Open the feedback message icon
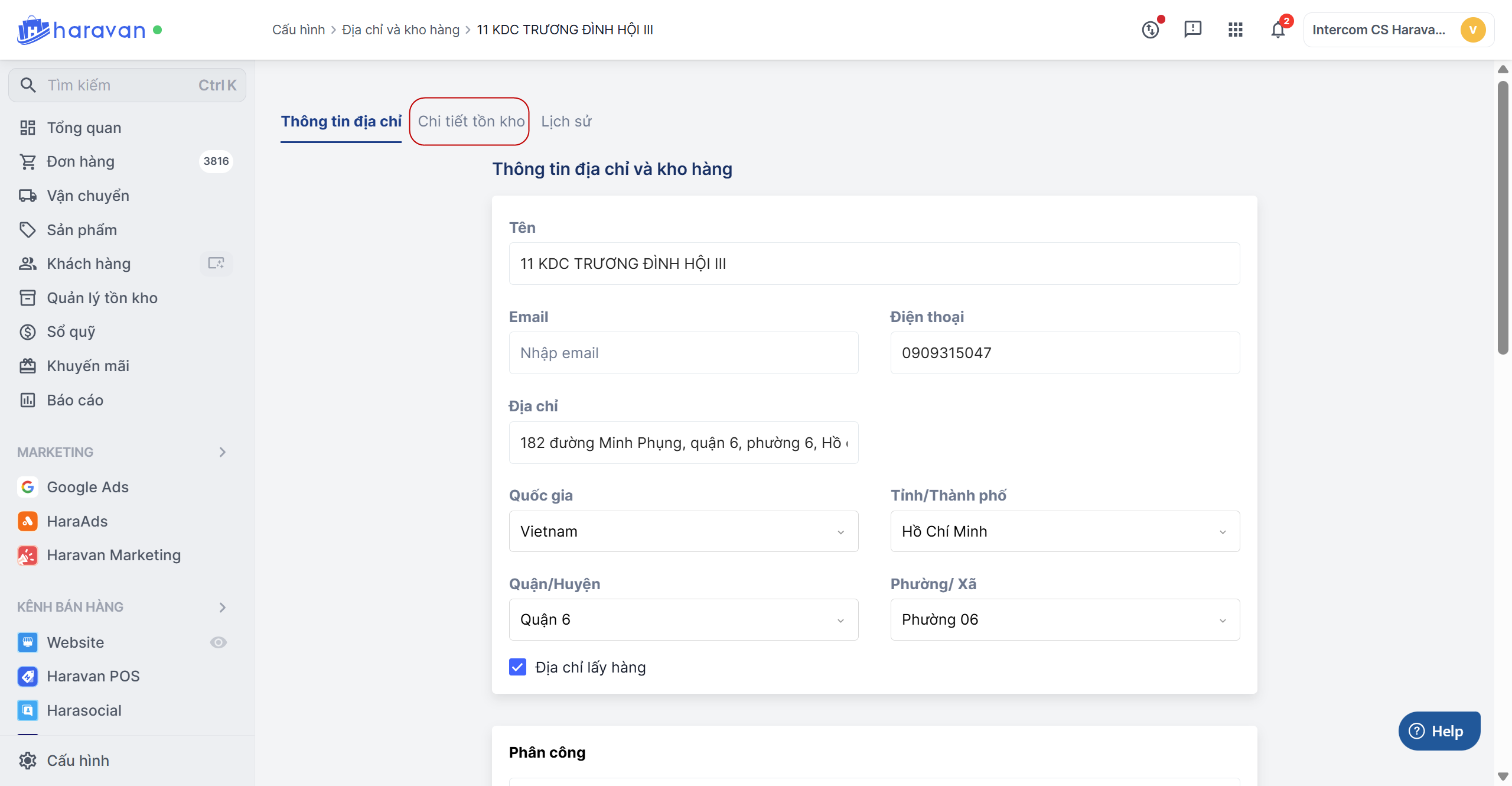This screenshot has width=1512, height=786. click(1192, 30)
